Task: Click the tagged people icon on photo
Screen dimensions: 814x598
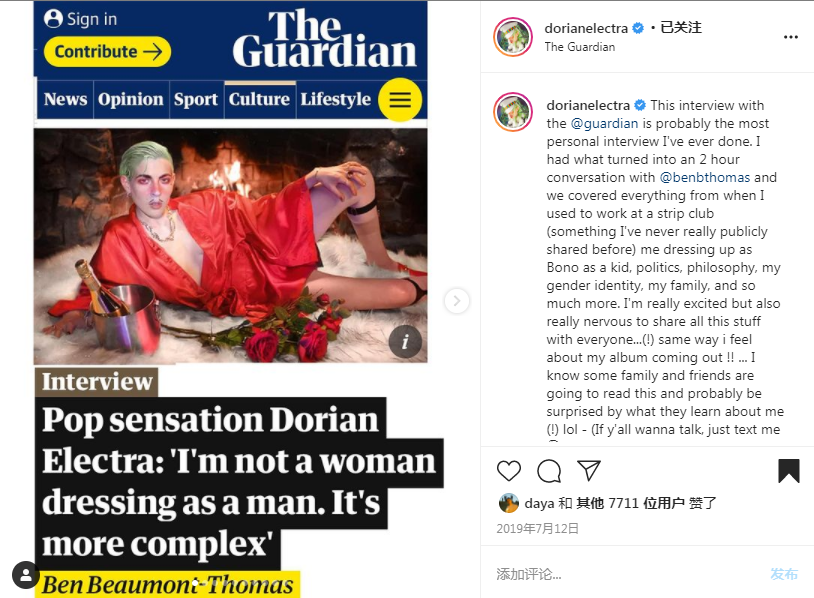Action: (x=25, y=575)
